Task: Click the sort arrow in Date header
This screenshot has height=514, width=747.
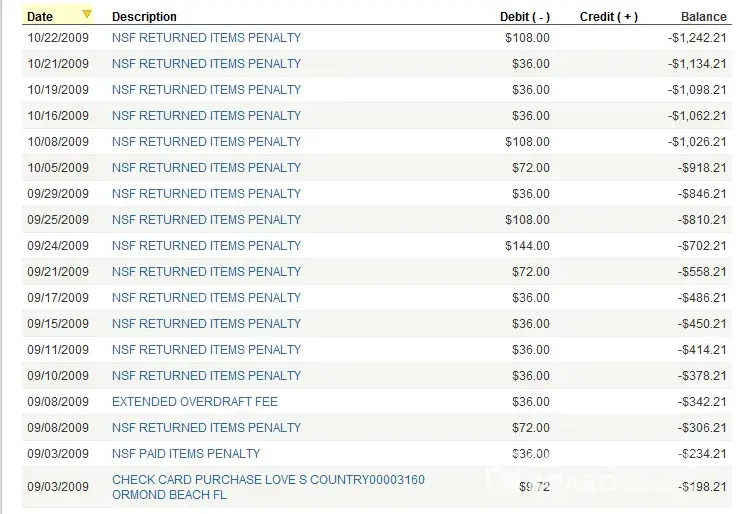Action: pos(87,15)
